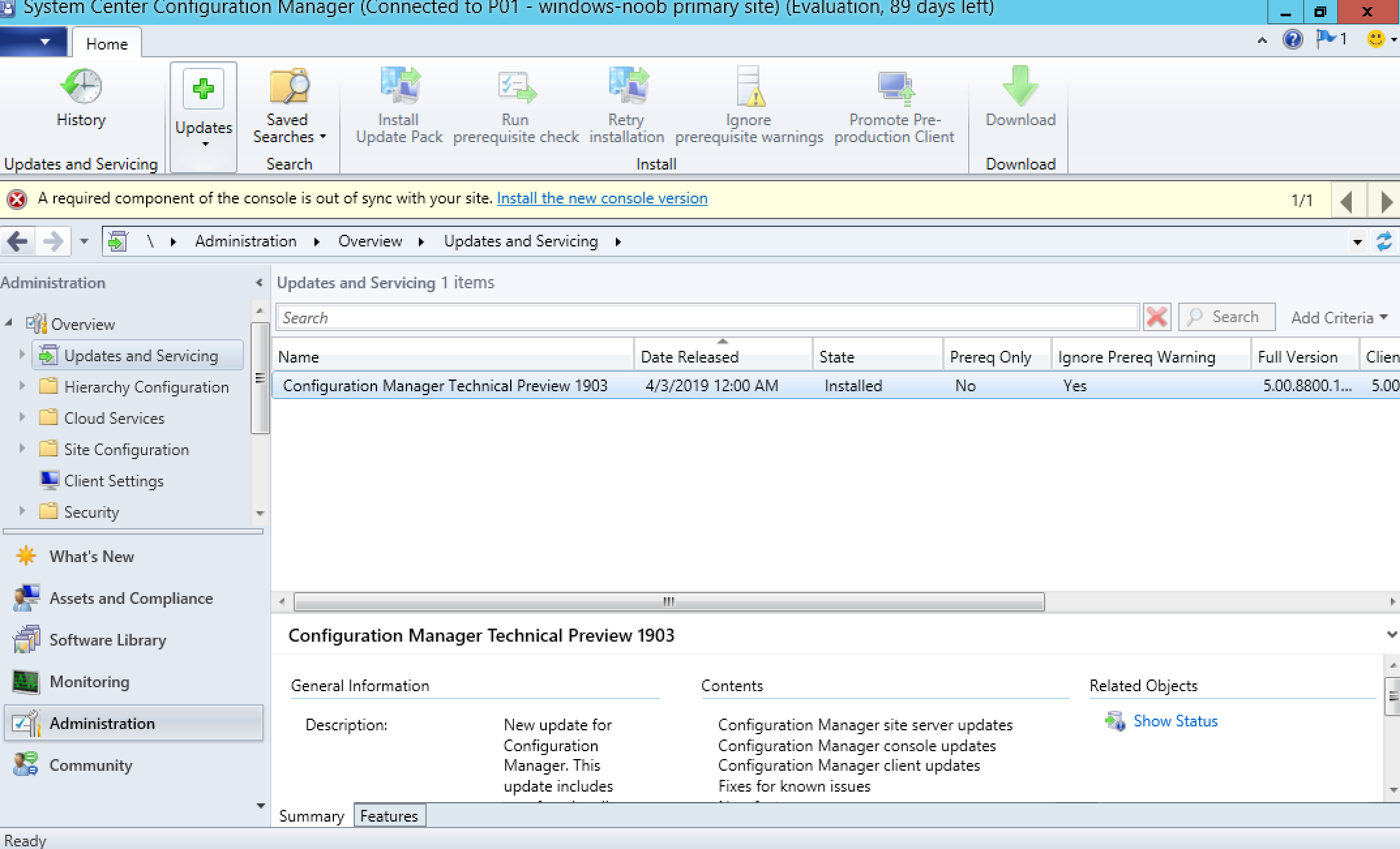
Task: Collapse the Administration navigation pane
Action: point(259,283)
